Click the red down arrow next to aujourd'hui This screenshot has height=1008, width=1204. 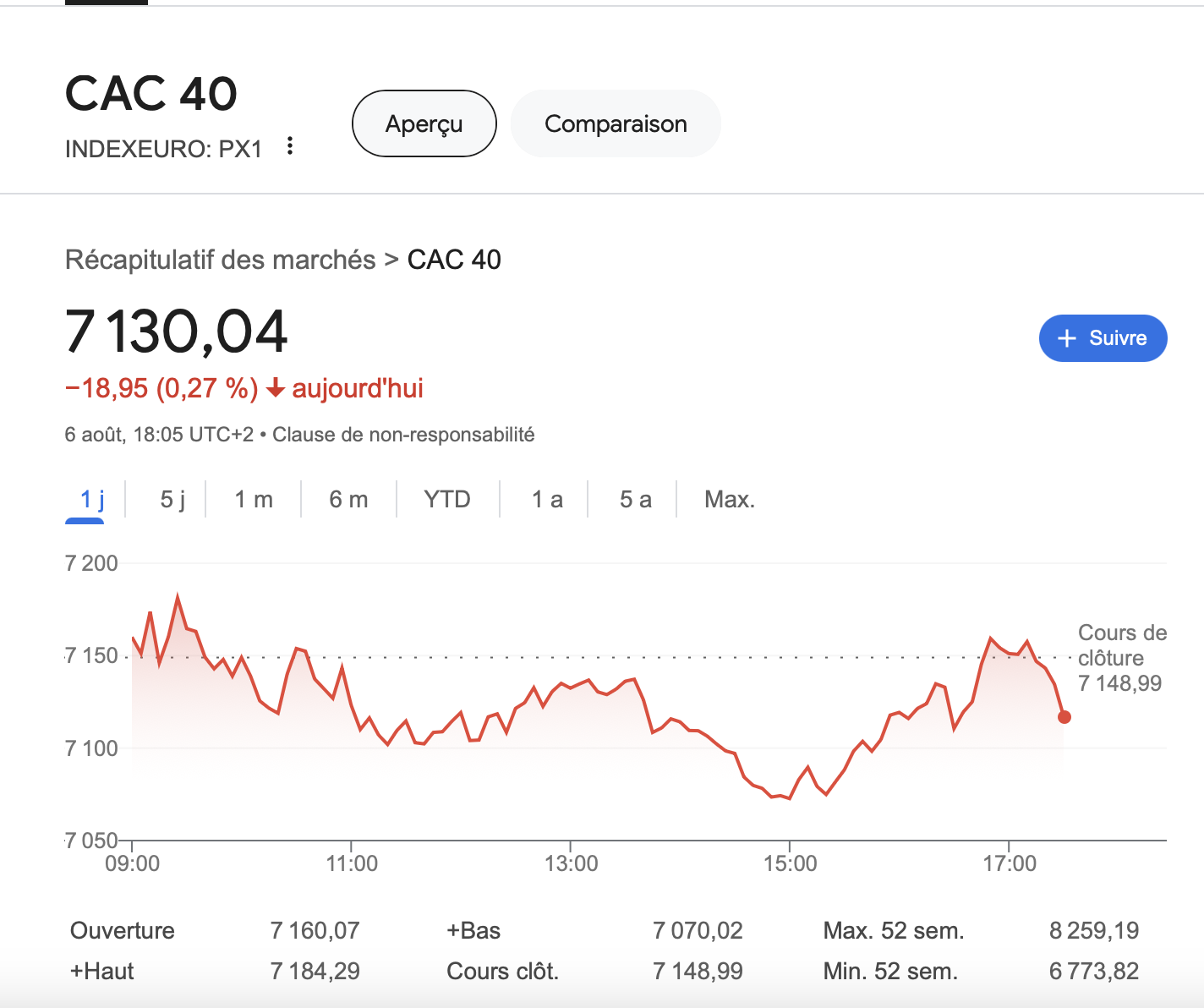(x=275, y=389)
